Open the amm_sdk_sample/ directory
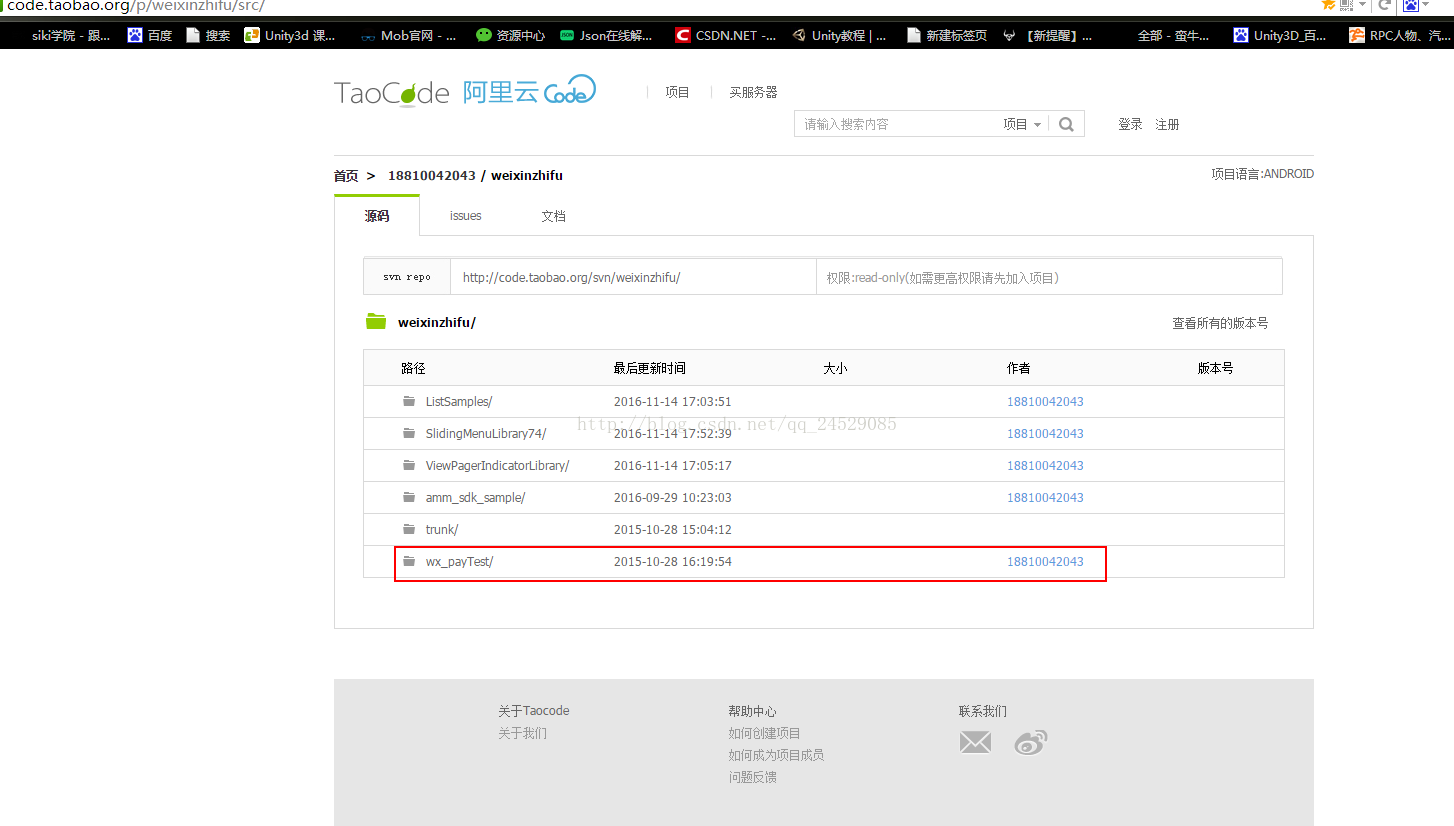Screen dimensions: 1454x826 point(475,497)
